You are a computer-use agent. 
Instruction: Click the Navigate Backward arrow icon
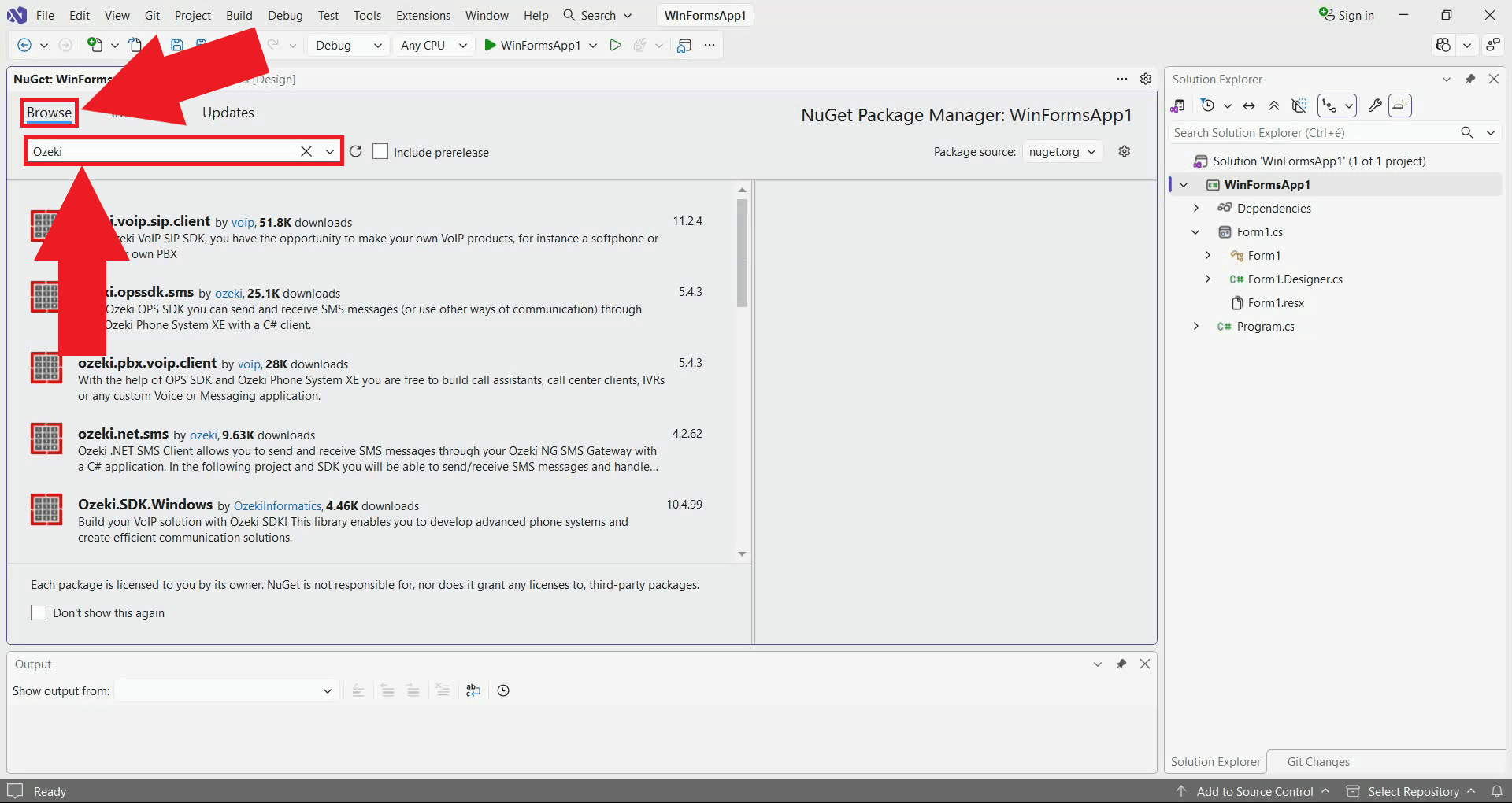tap(24, 46)
